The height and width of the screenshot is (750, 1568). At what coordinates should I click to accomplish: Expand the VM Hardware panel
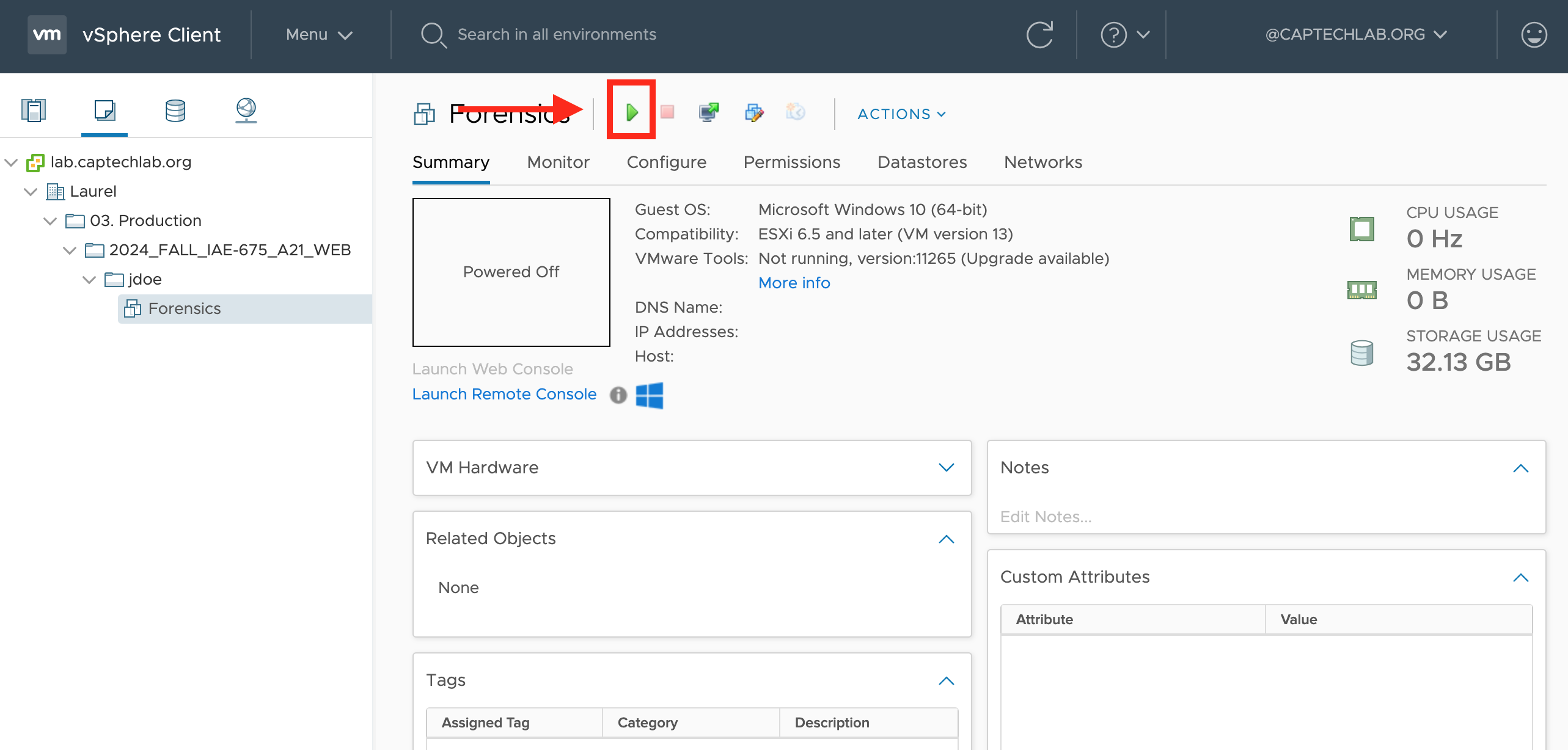click(x=946, y=468)
